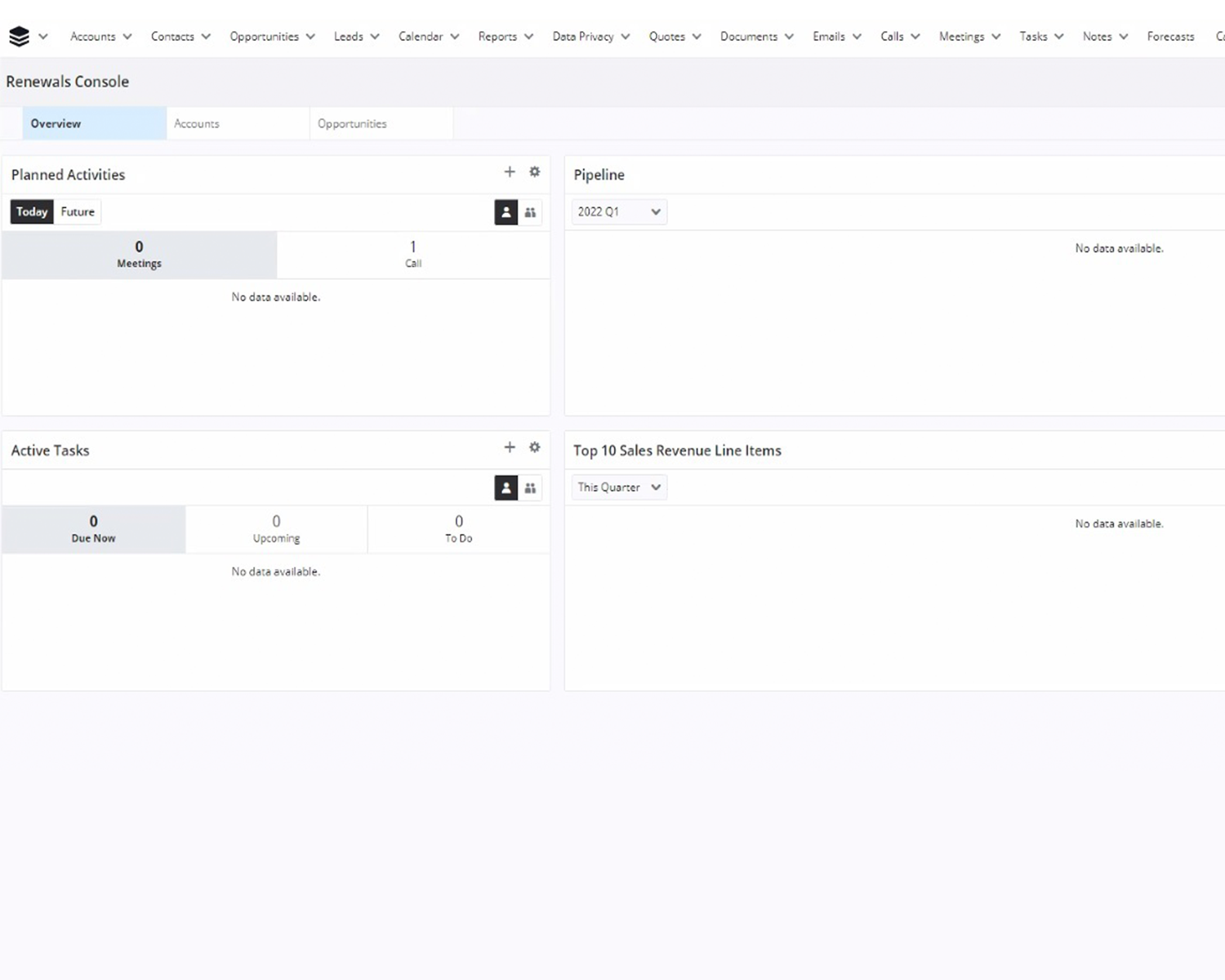
Task: Select the group filter in Planned Activities
Action: 530,212
